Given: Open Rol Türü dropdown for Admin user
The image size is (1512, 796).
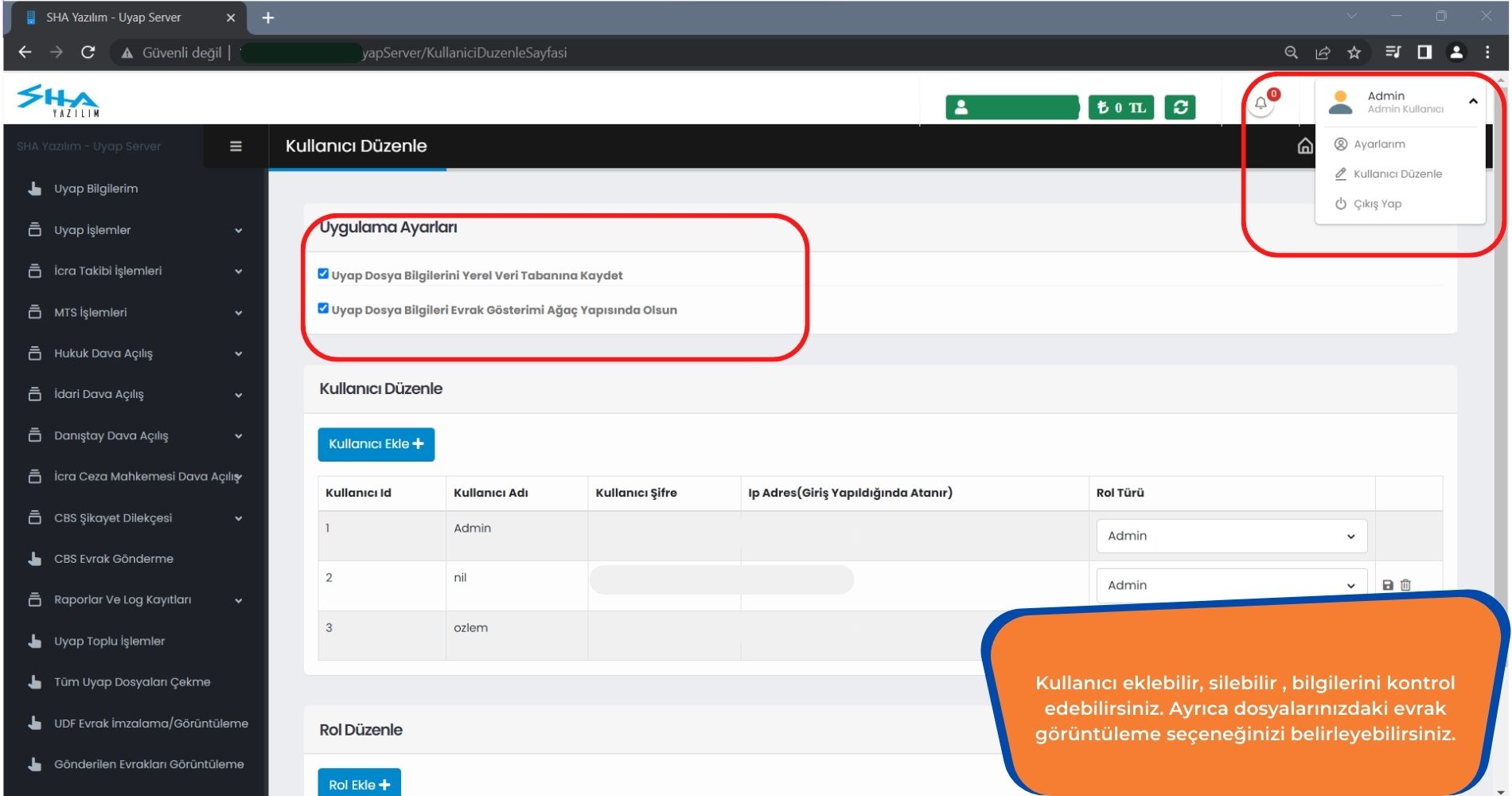Looking at the screenshot, I should pos(1231,536).
